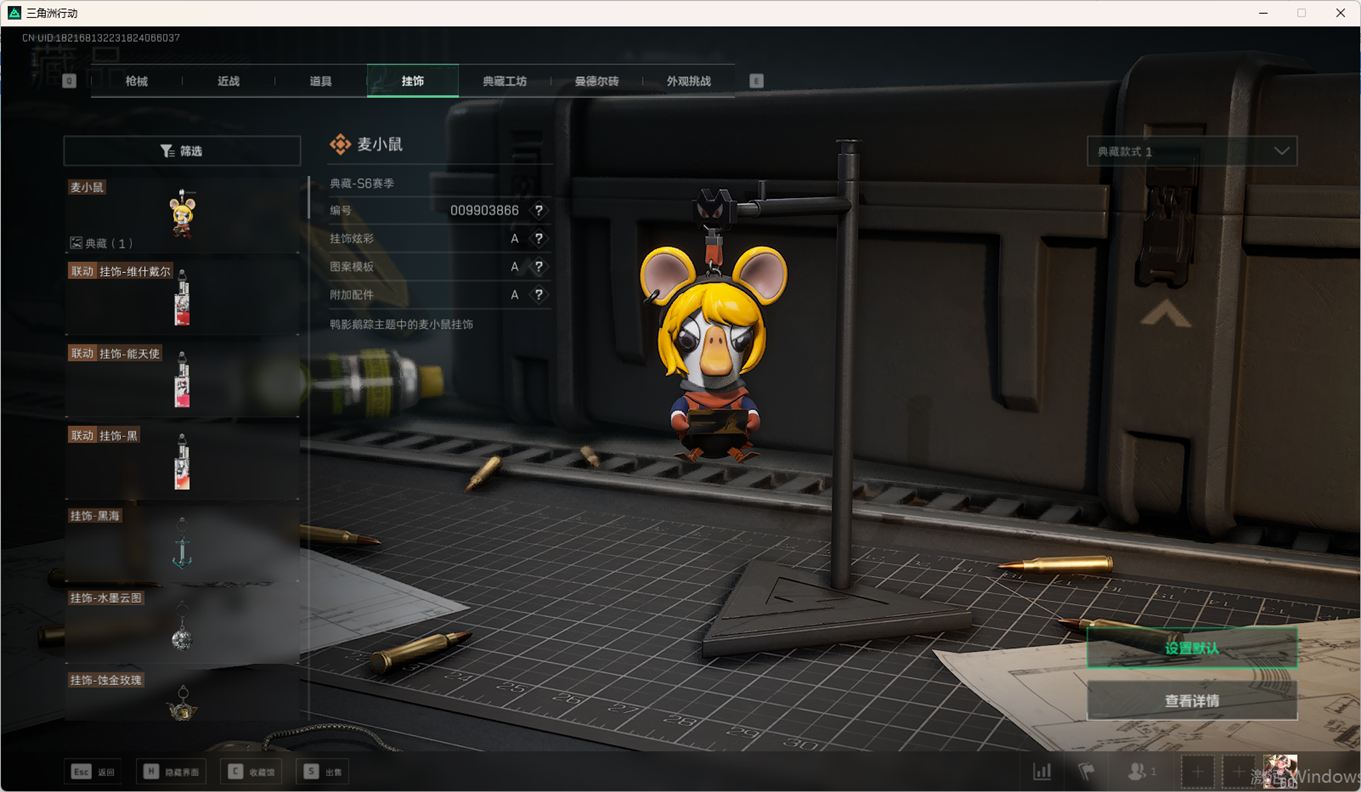Screen dimensions: 1361x792
Task: Select the 联动 挂饰-黑 charm item
Action: [182, 462]
